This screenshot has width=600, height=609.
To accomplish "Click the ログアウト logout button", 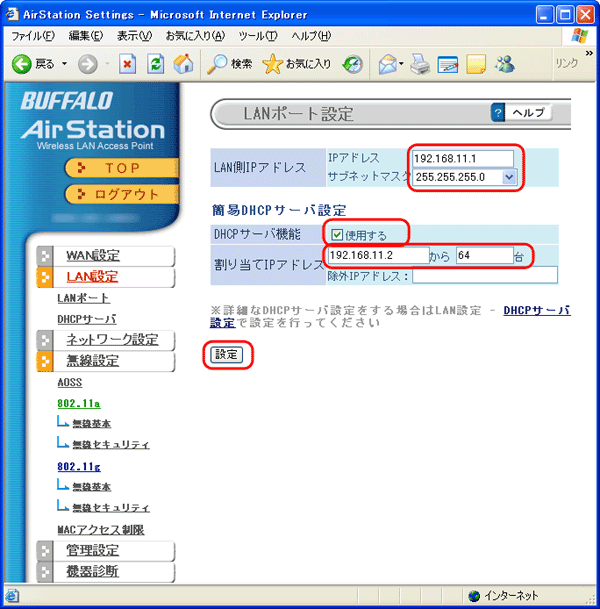I will pos(122,194).
